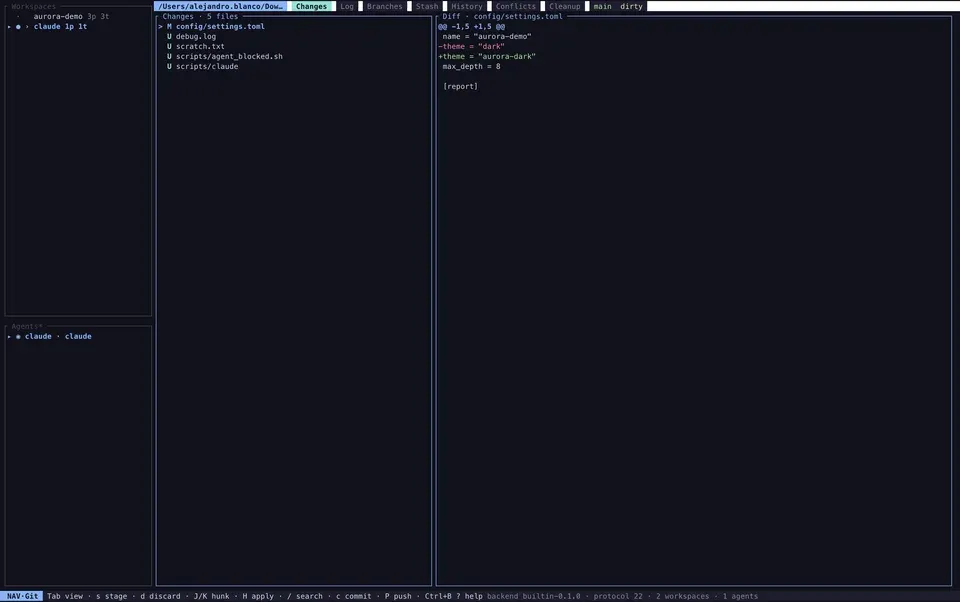Click Workspaces panel title
960x602 pixels.
pos(33,6)
